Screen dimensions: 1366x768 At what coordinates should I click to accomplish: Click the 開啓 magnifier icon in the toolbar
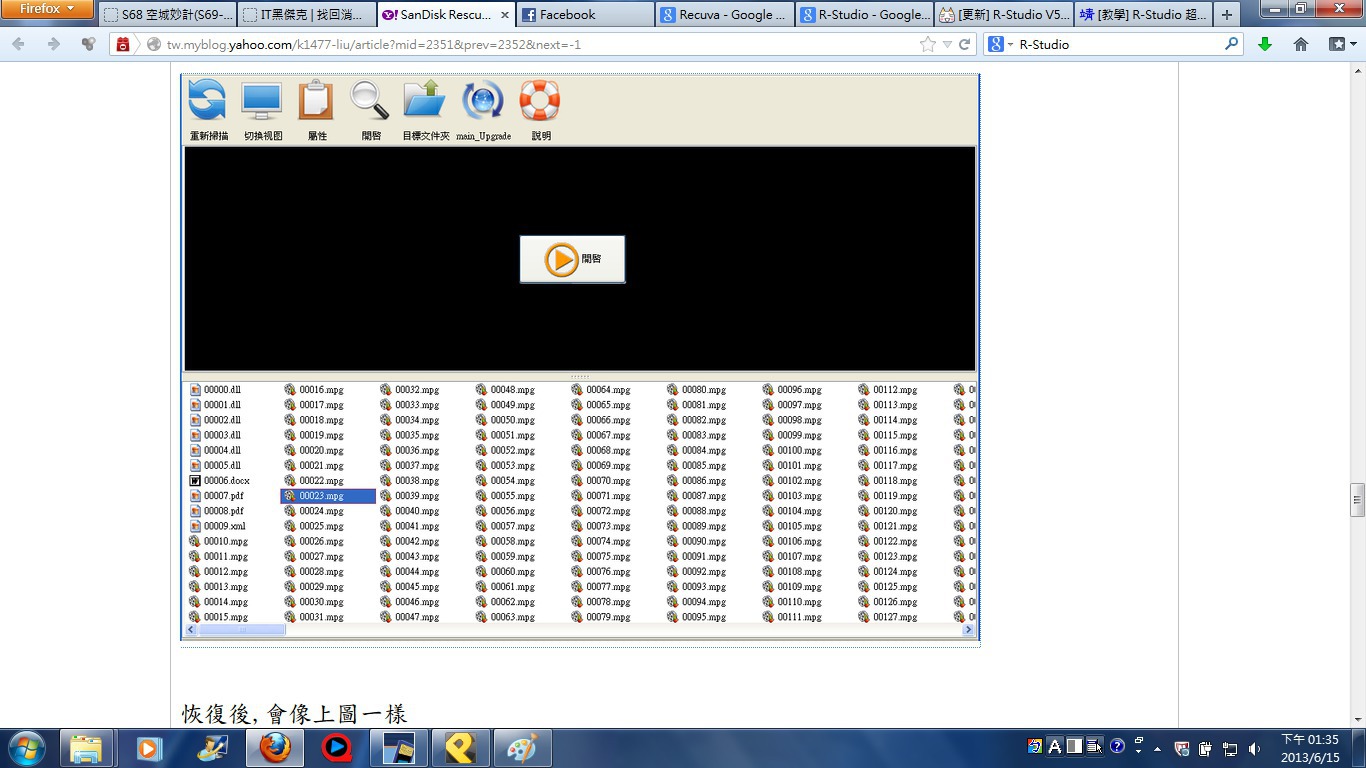(x=370, y=100)
